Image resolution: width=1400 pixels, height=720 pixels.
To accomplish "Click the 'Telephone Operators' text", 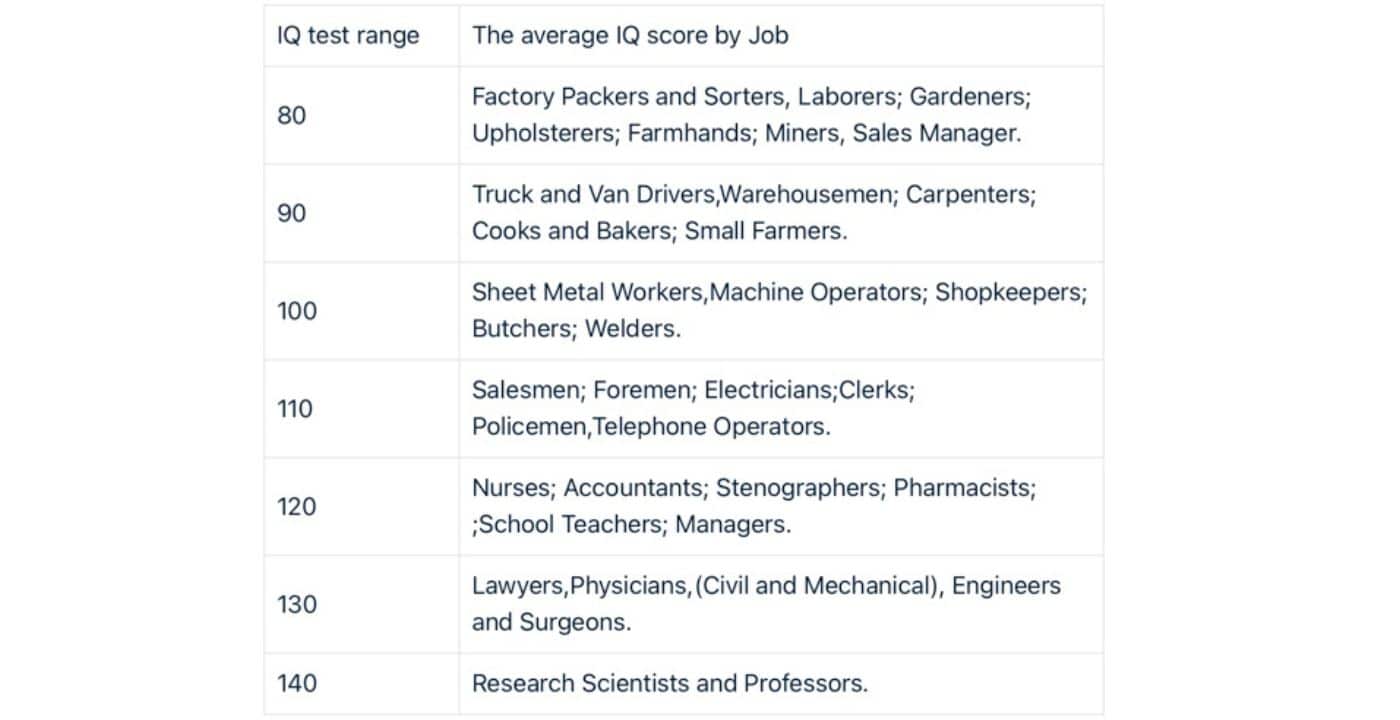I will (709, 427).
